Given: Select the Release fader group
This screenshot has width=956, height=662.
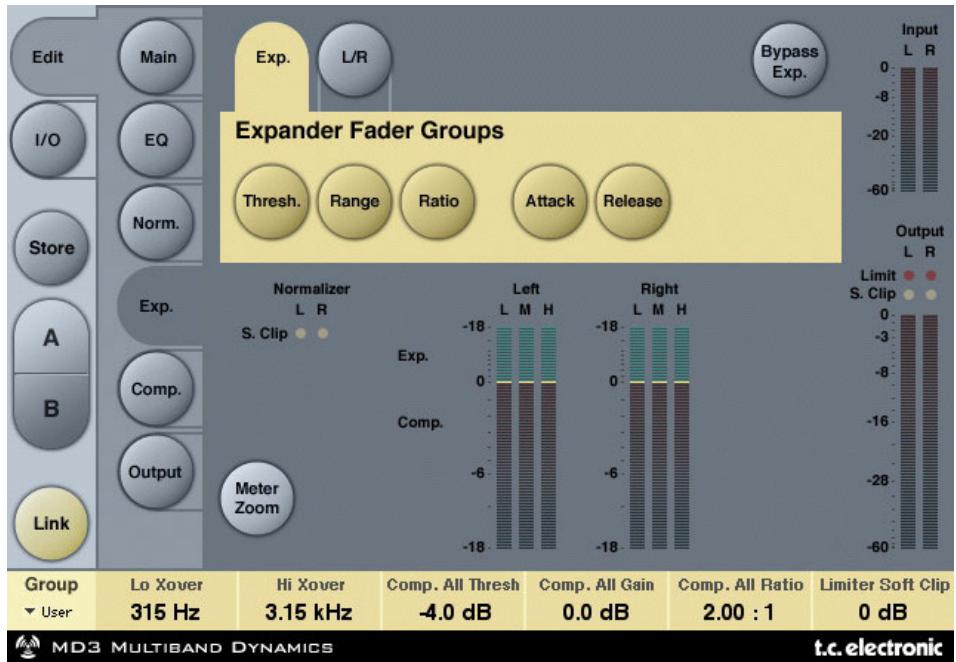Looking at the screenshot, I should pyautogui.click(x=632, y=201).
